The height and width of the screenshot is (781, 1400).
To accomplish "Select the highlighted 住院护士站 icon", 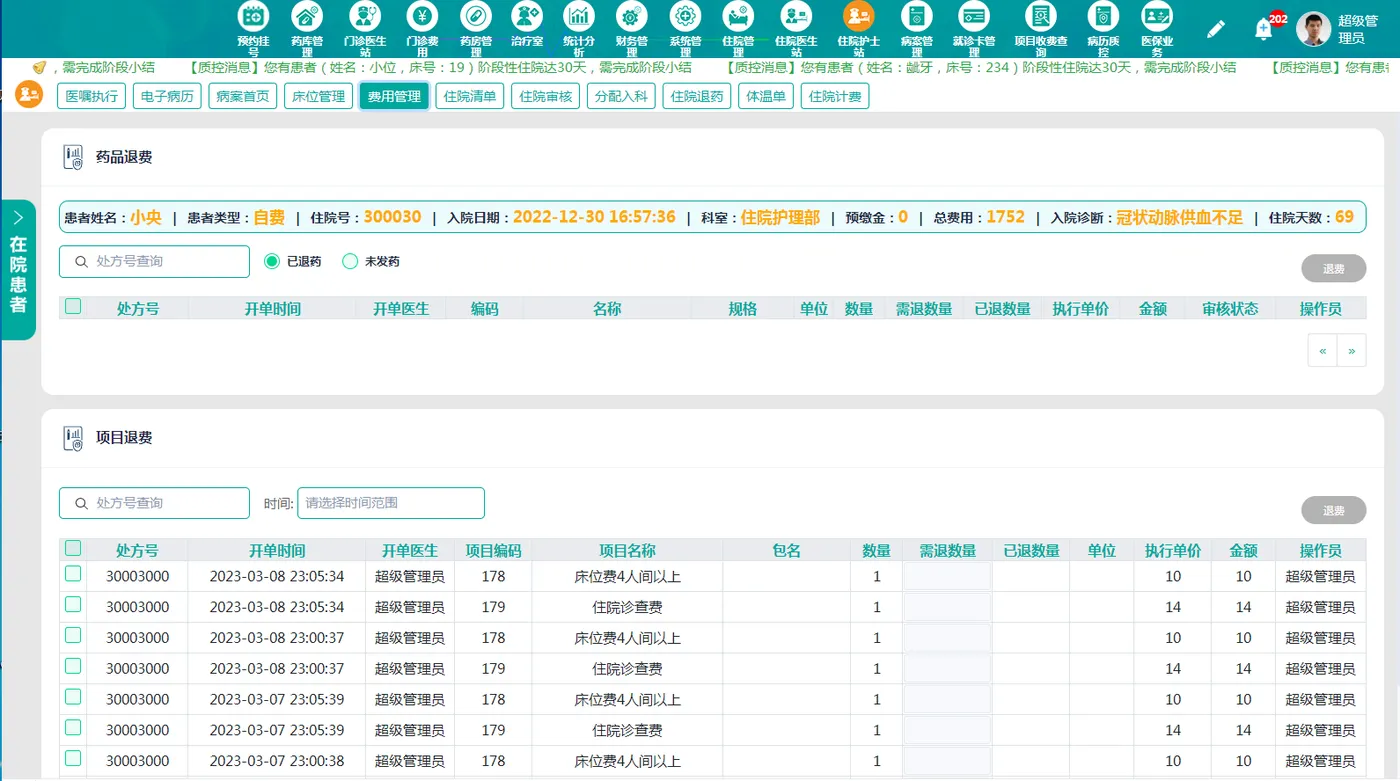I will coord(858,16).
